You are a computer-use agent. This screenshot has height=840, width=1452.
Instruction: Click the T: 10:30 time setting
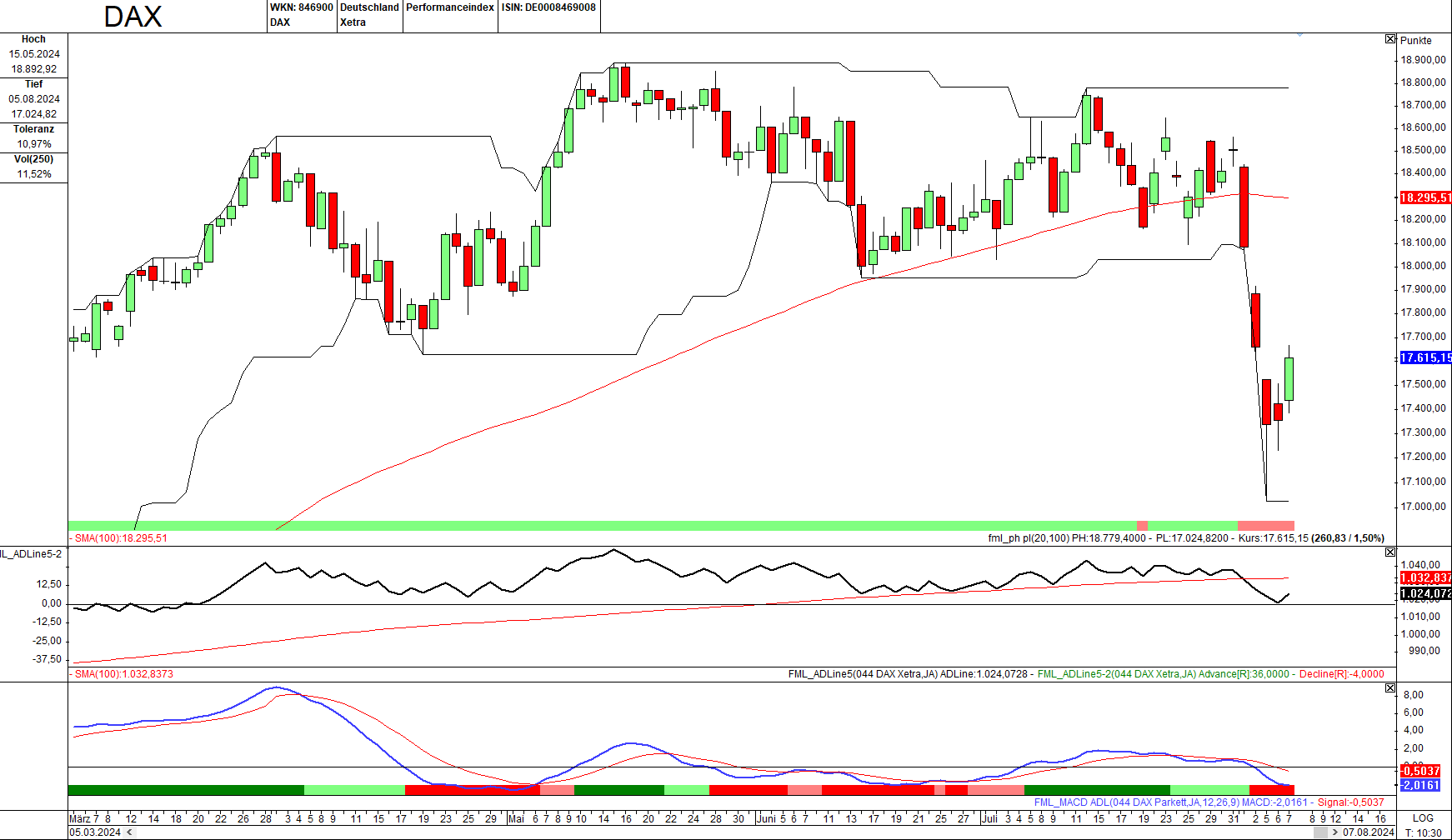(x=1423, y=832)
